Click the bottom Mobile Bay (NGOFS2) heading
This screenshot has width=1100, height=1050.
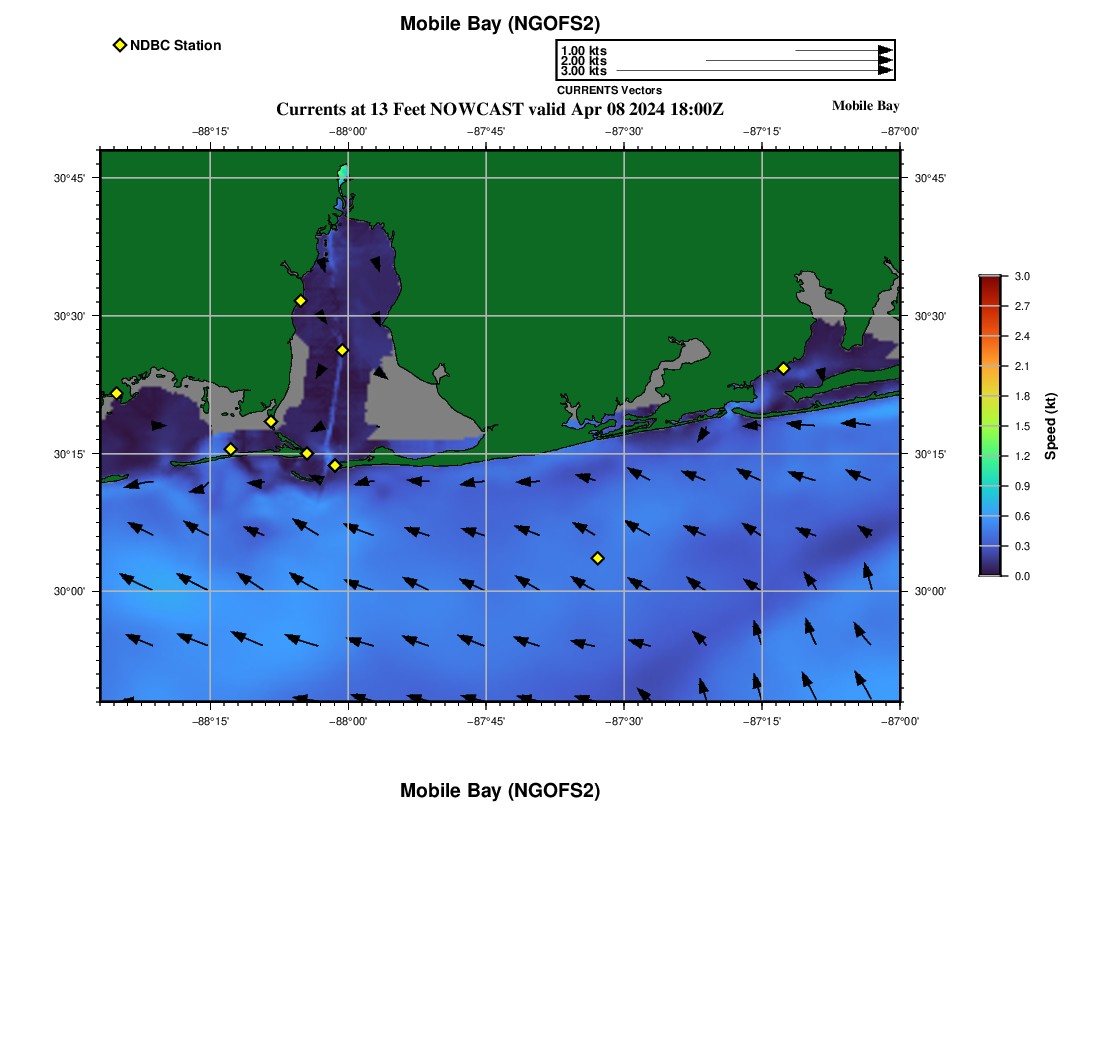(x=500, y=791)
